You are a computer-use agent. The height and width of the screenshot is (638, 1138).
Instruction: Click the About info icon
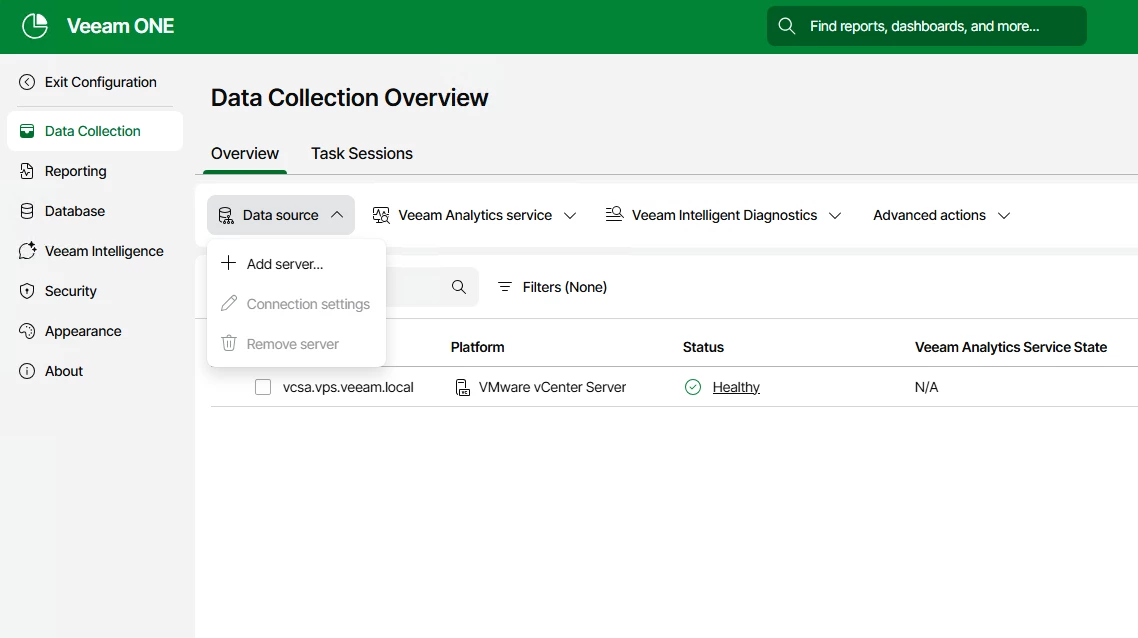pyautogui.click(x=27, y=371)
